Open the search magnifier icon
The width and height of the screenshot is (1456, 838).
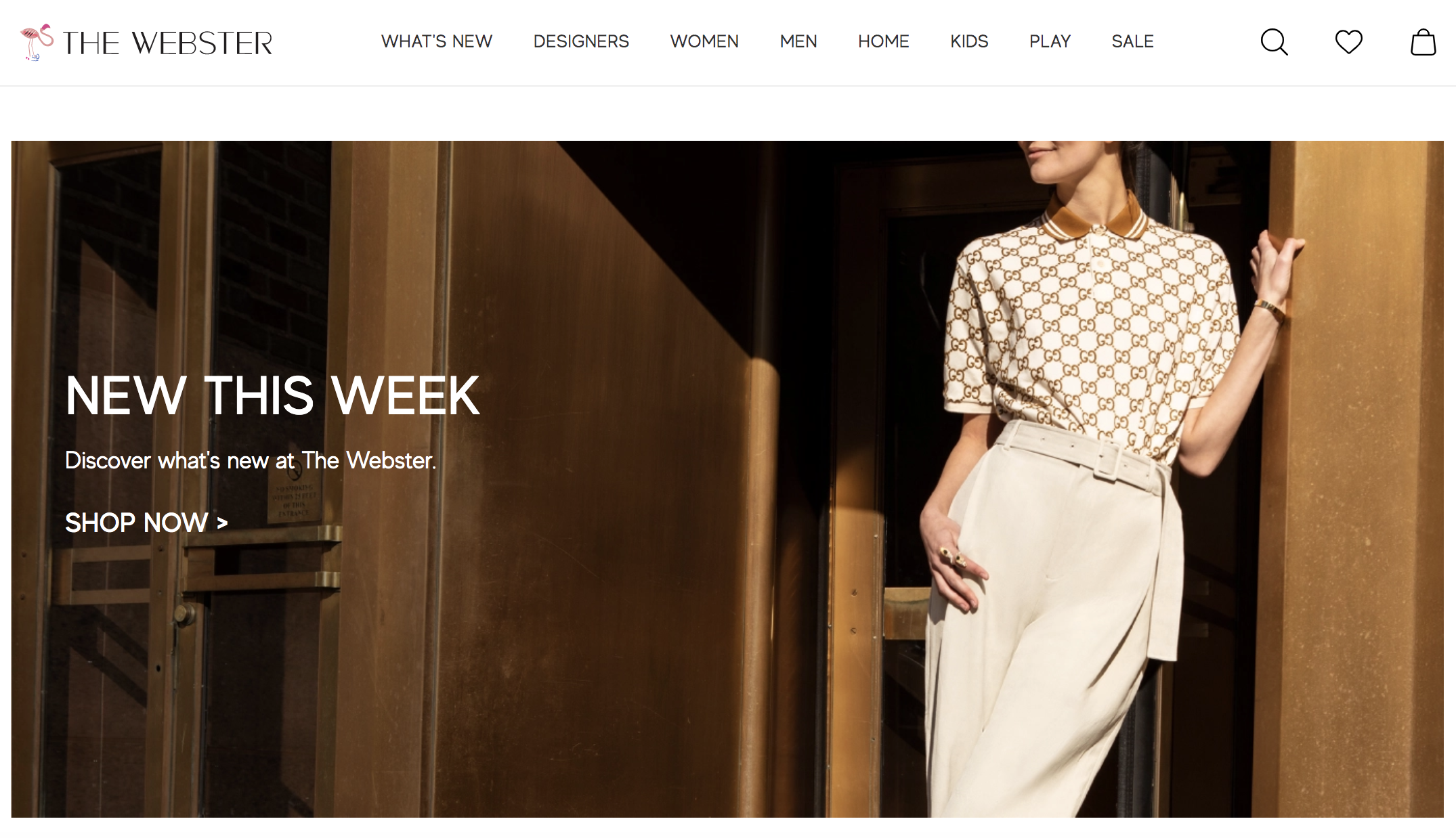click(1274, 42)
